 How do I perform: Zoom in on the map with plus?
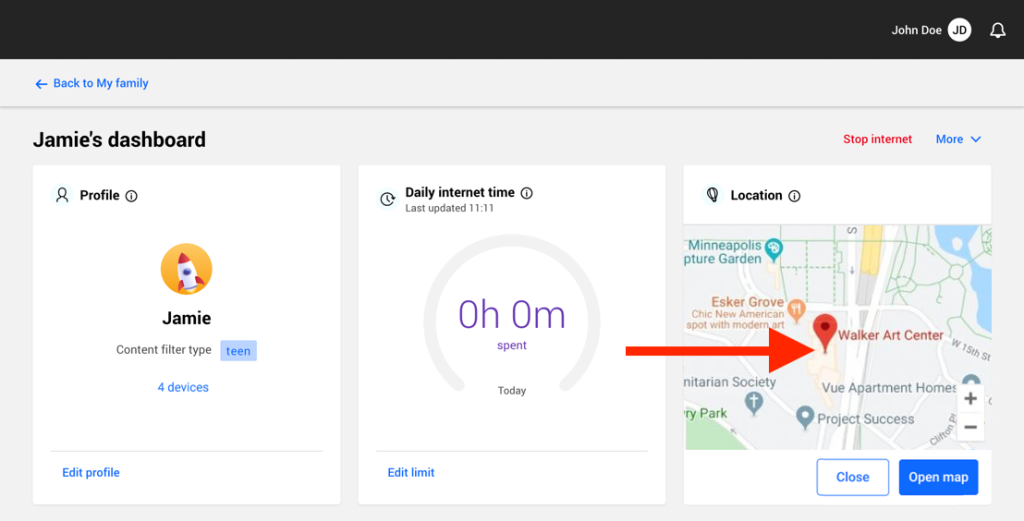click(970, 398)
